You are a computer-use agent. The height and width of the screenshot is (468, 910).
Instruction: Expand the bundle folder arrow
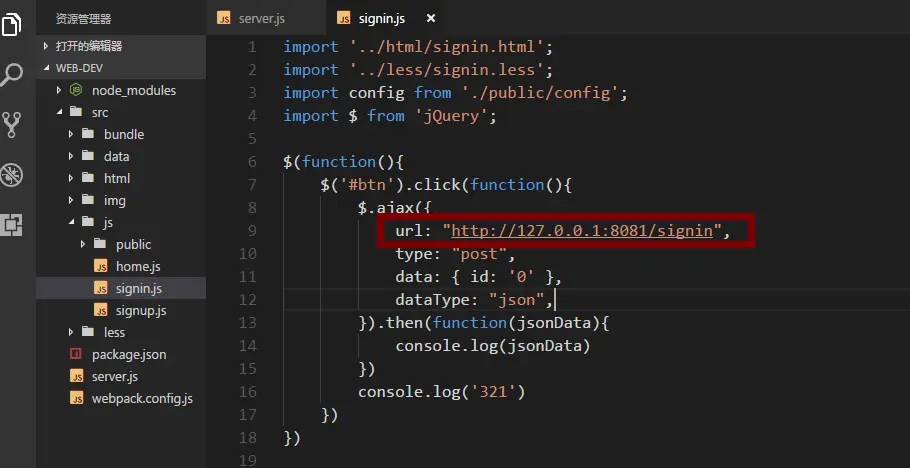tap(71, 134)
